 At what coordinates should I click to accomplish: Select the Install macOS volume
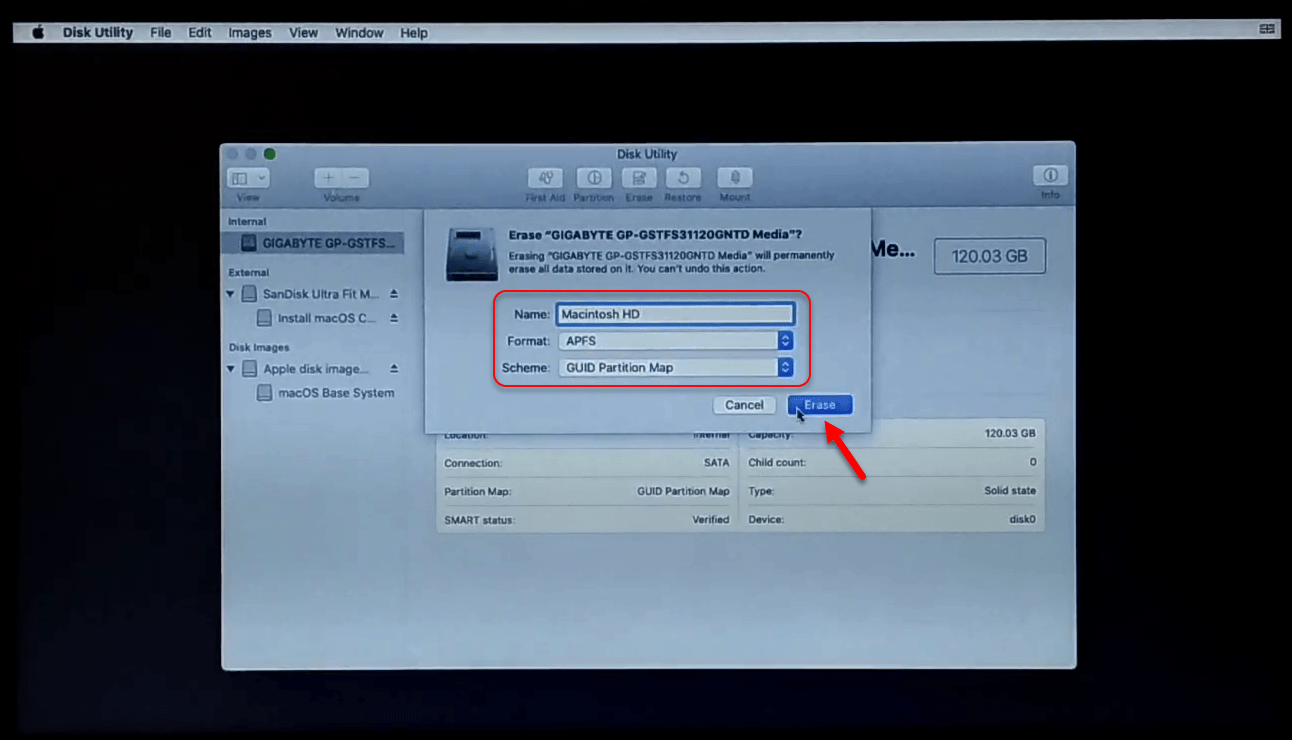coord(314,318)
